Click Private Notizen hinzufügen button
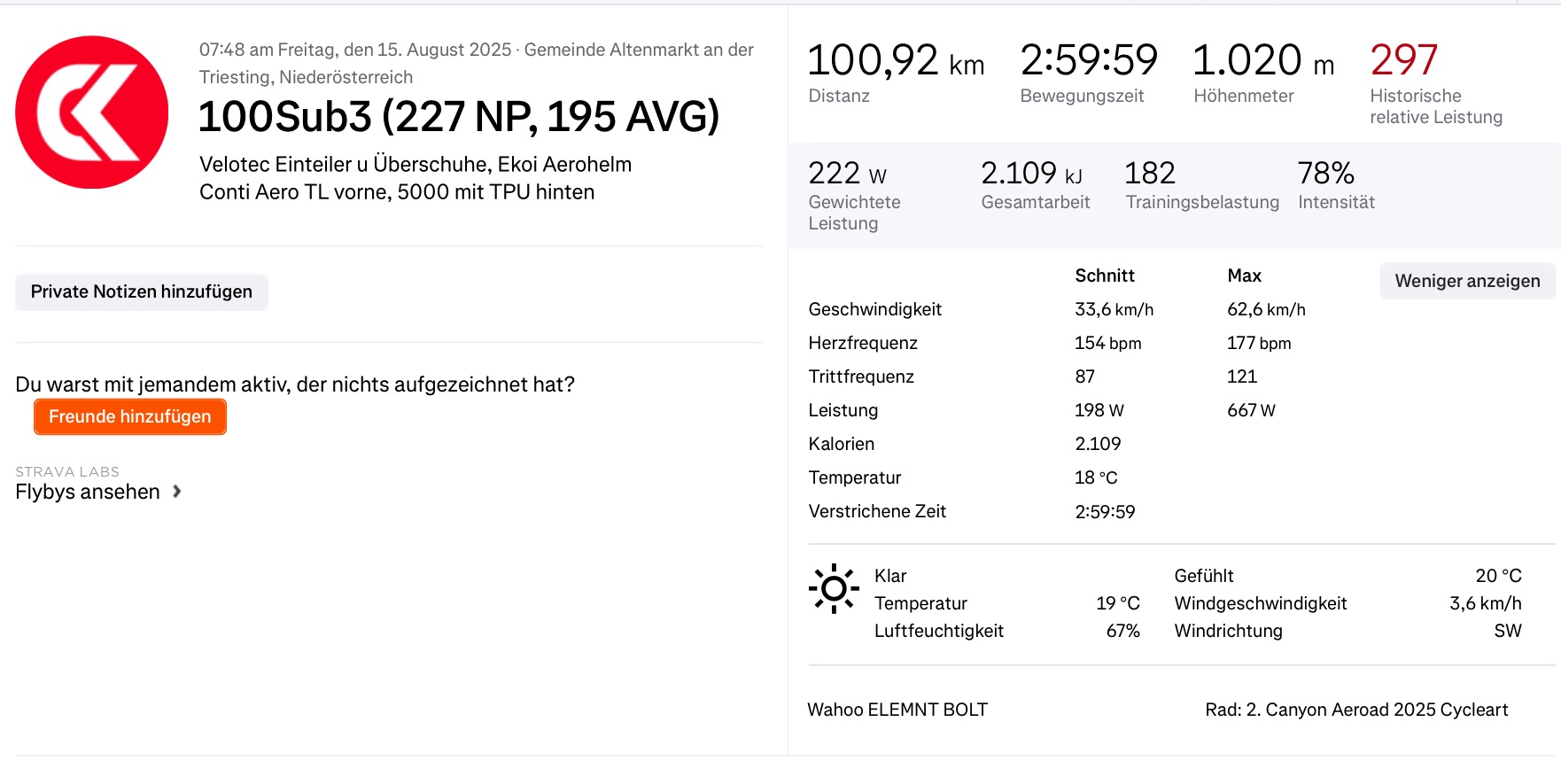This screenshot has height=784, width=1561. [x=142, y=292]
